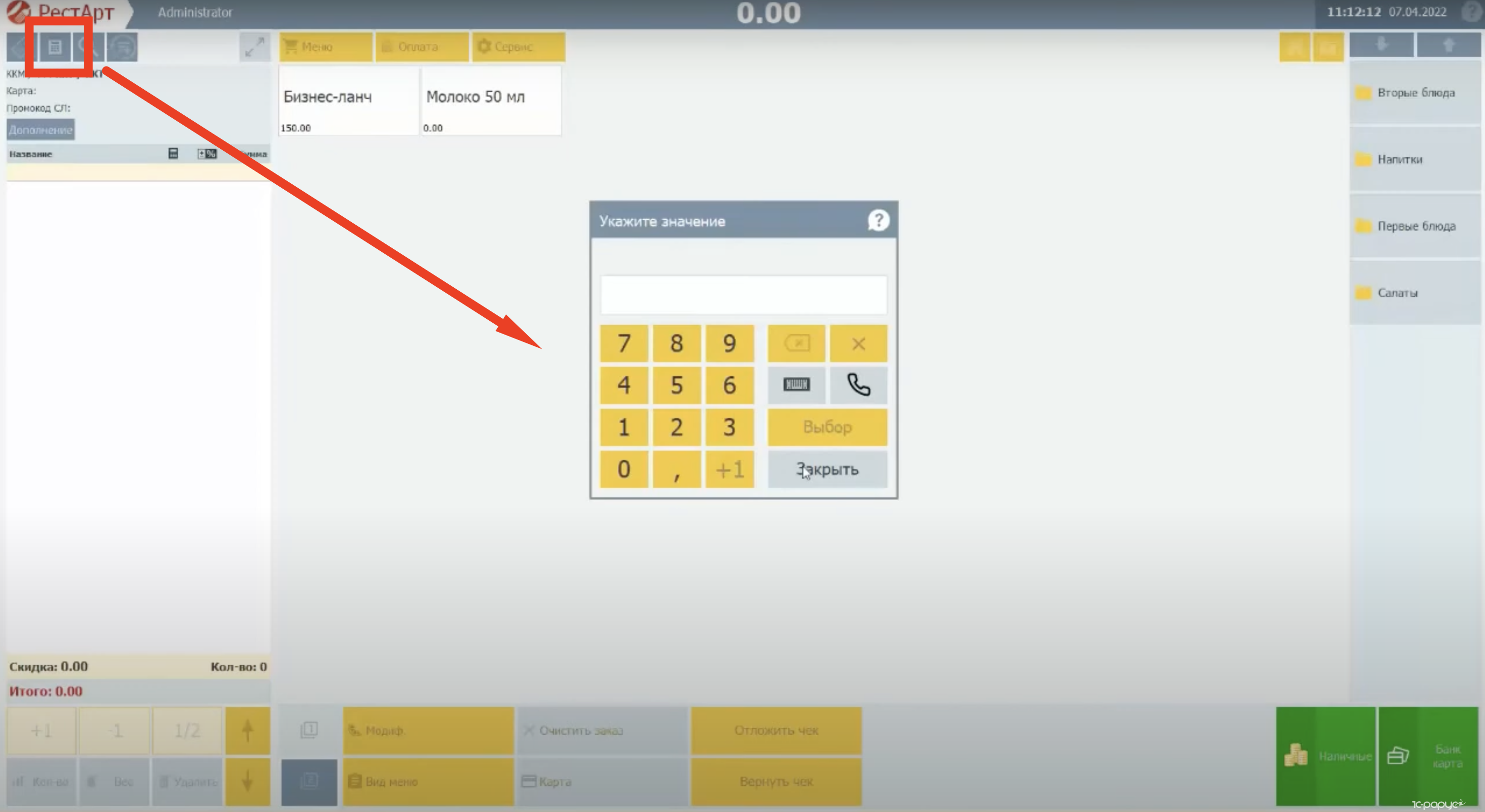The image size is (1485, 812).
Task: Click the calculator column header icon
Action: [x=173, y=153]
